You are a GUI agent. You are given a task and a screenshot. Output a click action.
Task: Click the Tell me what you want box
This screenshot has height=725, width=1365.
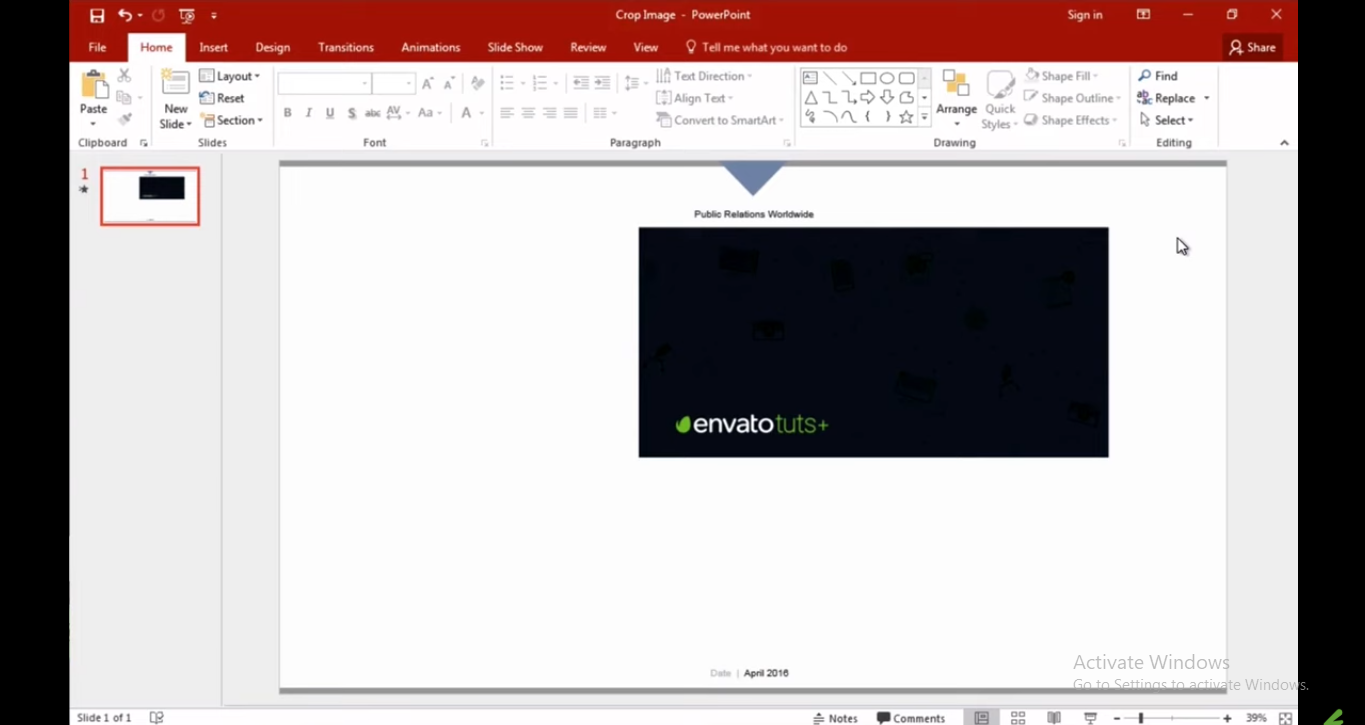pos(766,47)
